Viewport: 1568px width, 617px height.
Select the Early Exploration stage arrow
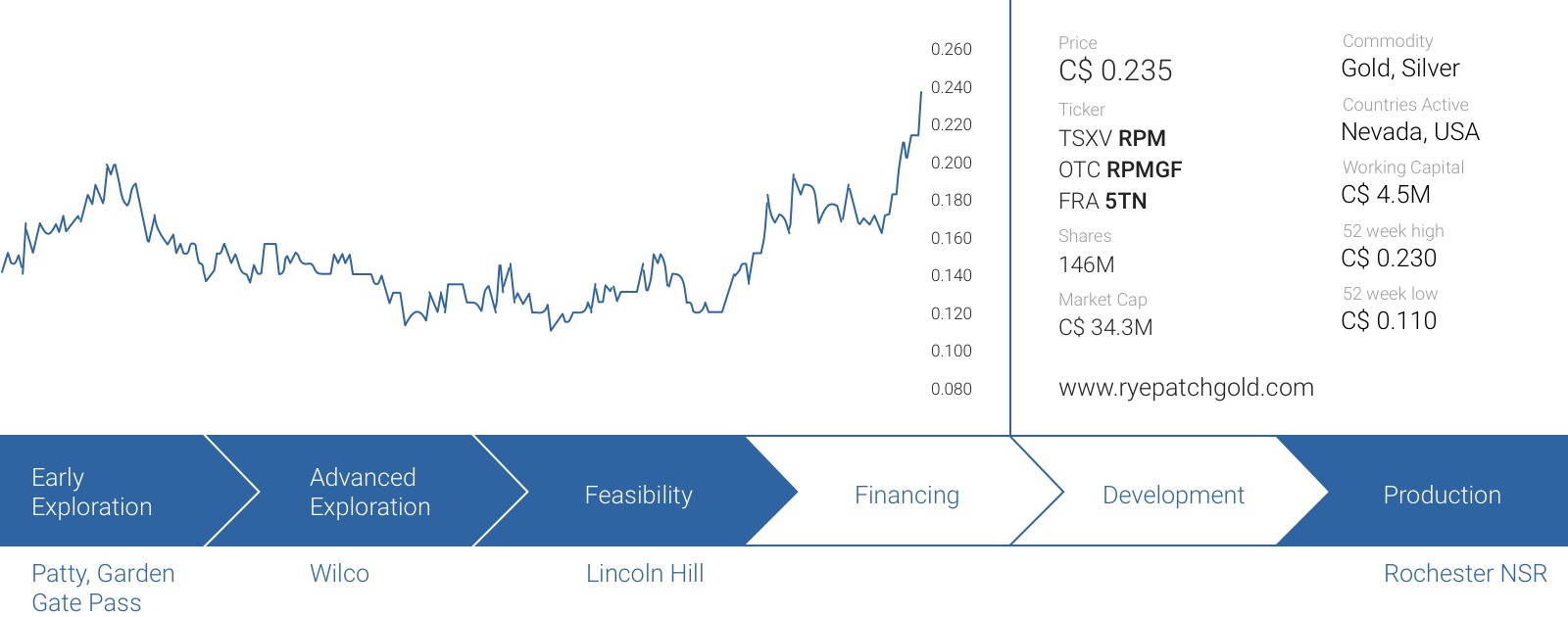click(116, 491)
